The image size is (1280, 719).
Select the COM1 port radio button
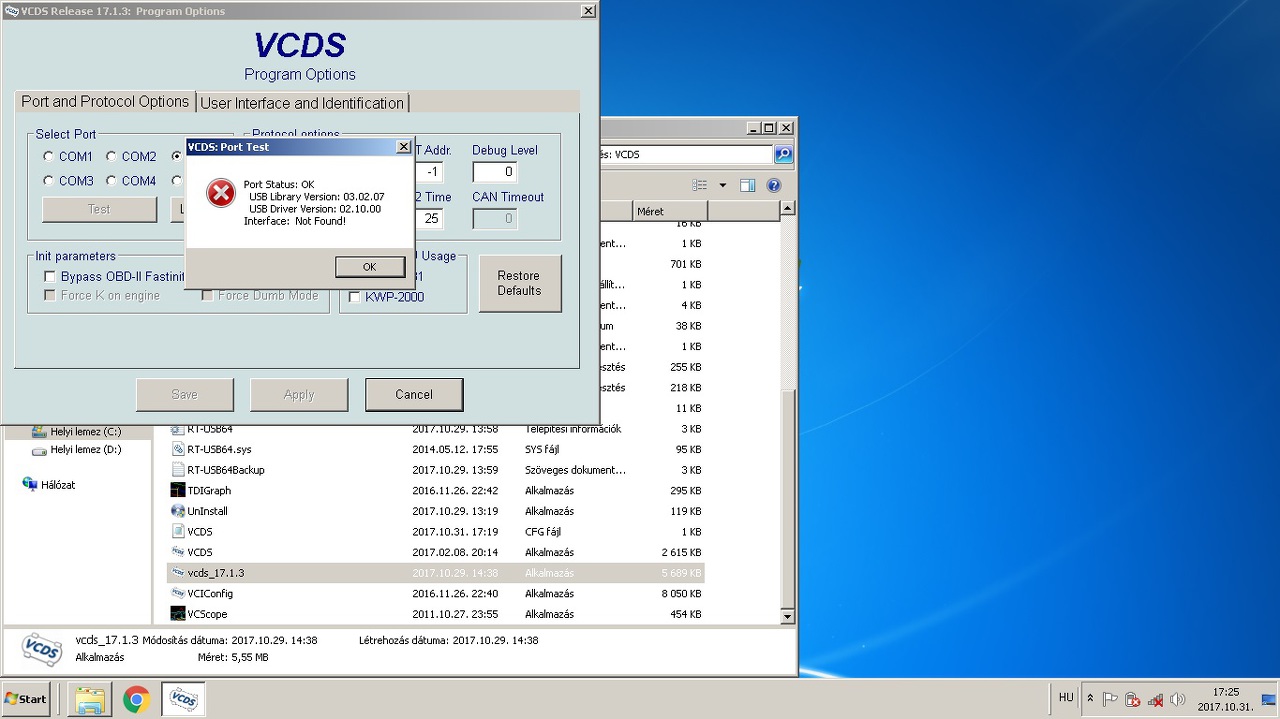(x=48, y=157)
